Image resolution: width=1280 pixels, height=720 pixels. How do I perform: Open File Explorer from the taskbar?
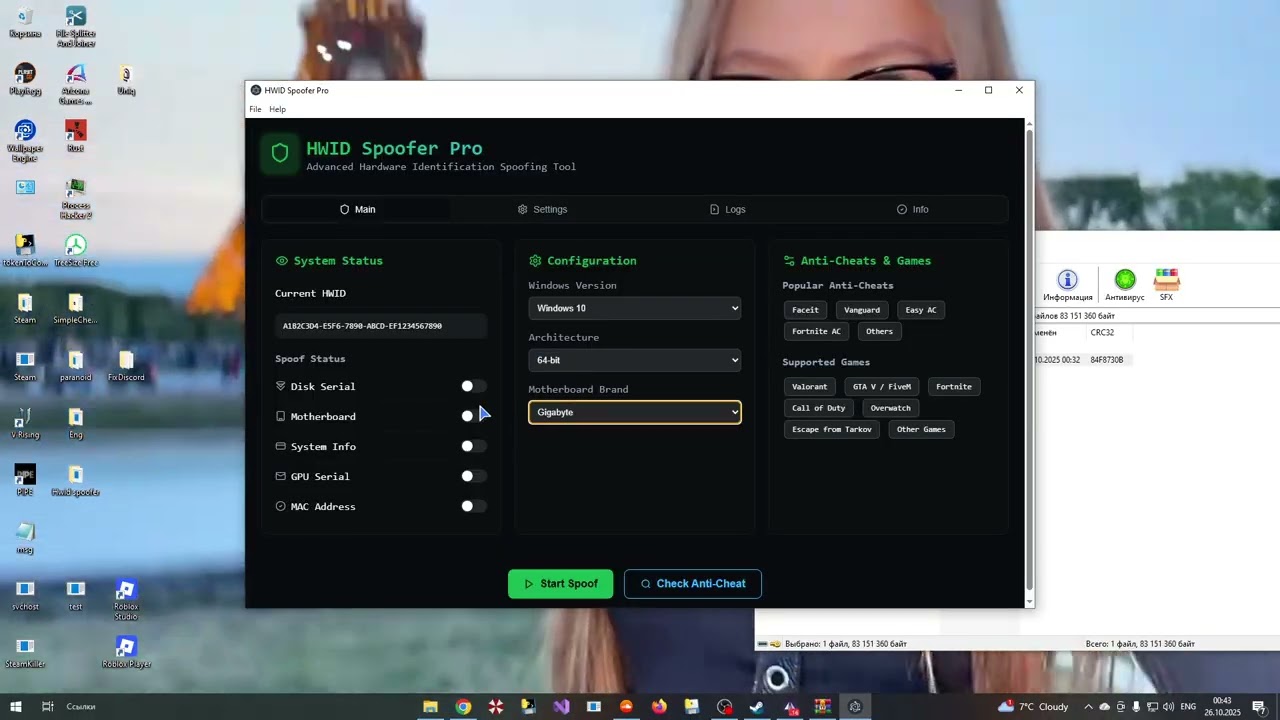click(x=430, y=707)
